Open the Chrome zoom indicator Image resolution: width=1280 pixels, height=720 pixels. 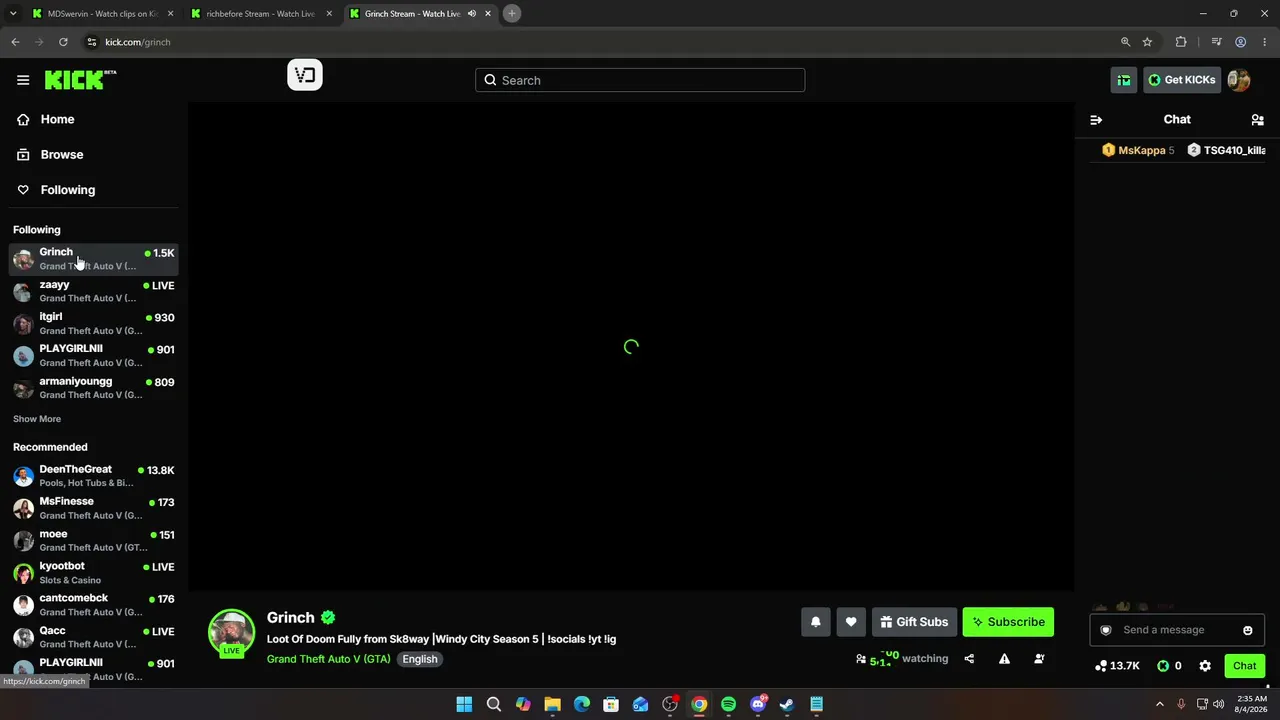1125,42
